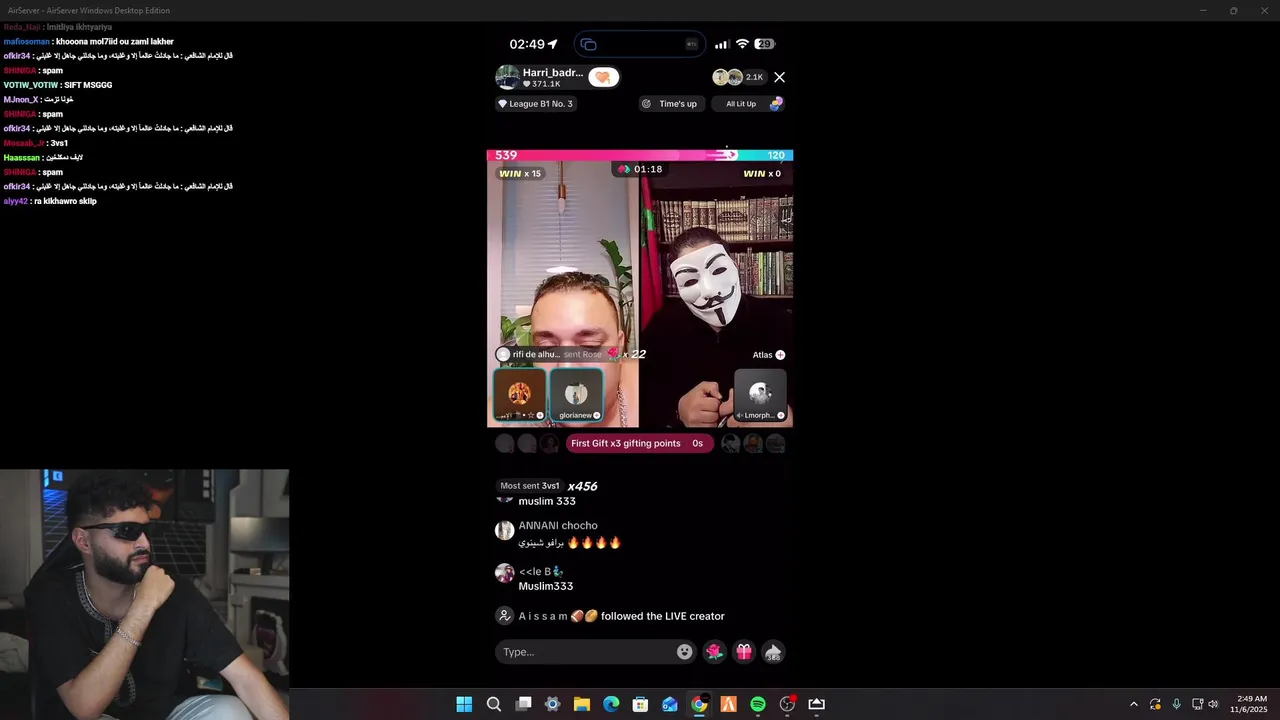Open File Explorer from taskbar
The width and height of the screenshot is (1280, 720).
(x=582, y=704)
